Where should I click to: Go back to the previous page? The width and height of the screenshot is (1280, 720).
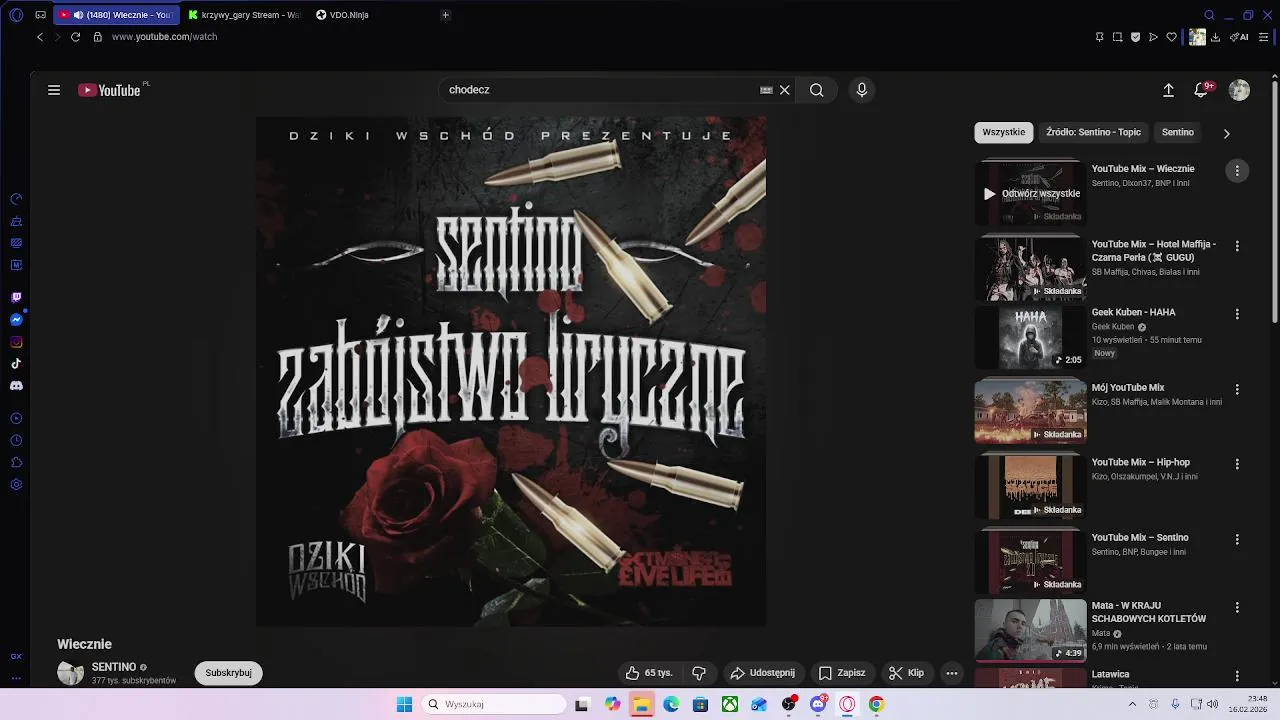pyautogui.click(x=40, y=37)
